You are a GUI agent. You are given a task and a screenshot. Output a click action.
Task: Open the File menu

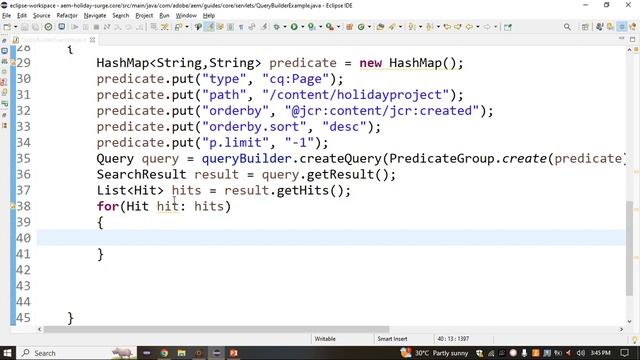click(x=7, y=16)
